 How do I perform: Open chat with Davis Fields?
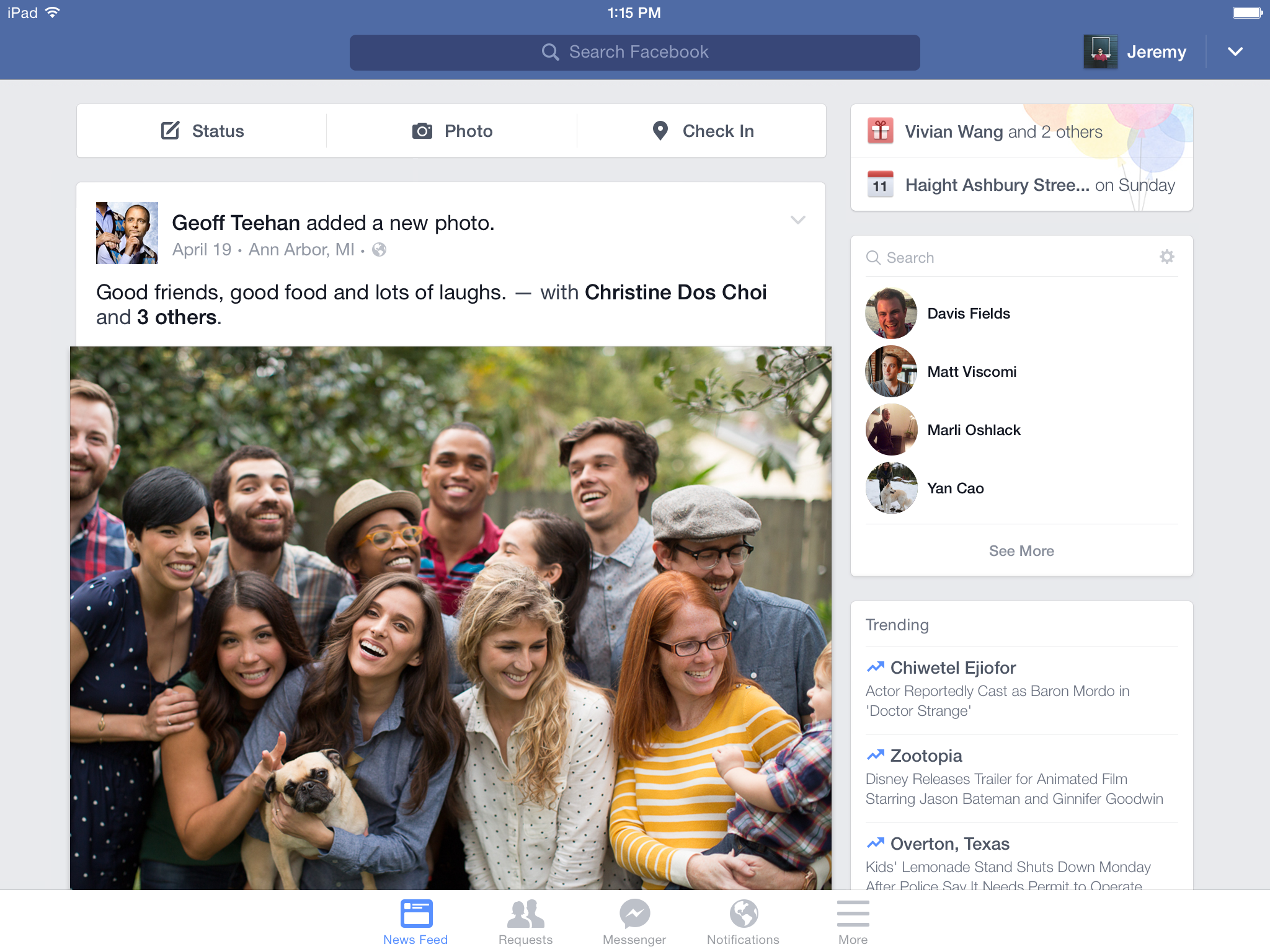point(968,314)
